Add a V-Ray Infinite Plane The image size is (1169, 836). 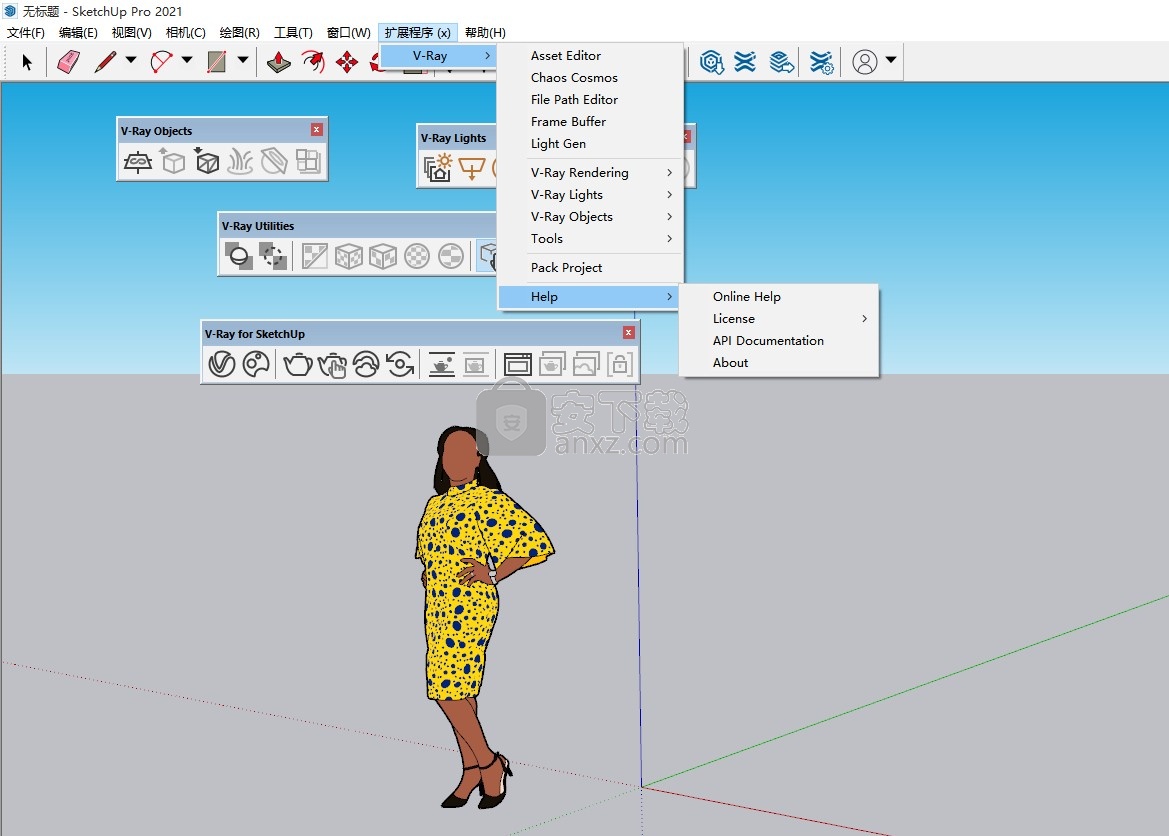click(138, 161)
